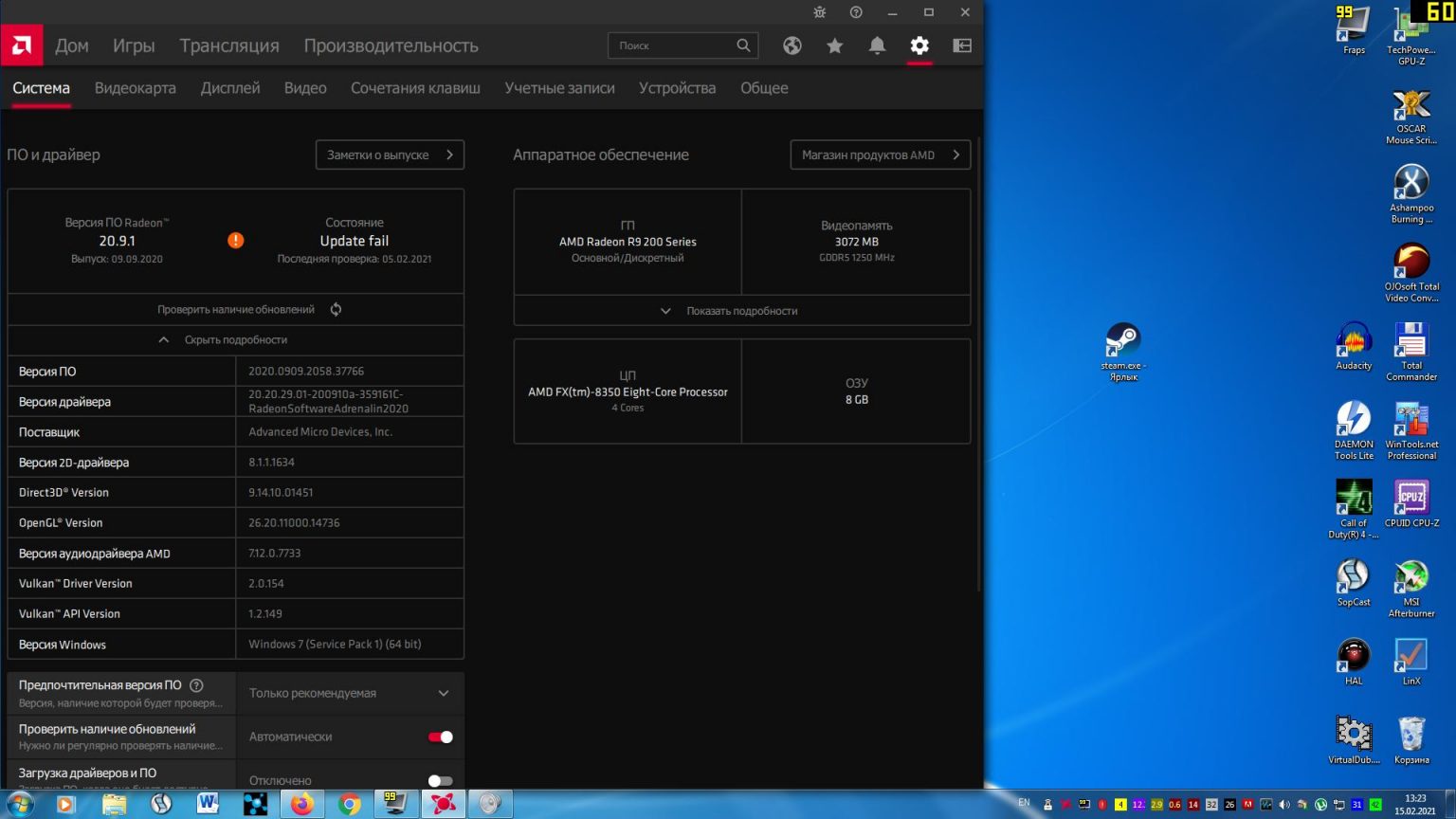
Task: Open TechPowerUp GPU-Z desktop icon
Action: (1411, 36)
